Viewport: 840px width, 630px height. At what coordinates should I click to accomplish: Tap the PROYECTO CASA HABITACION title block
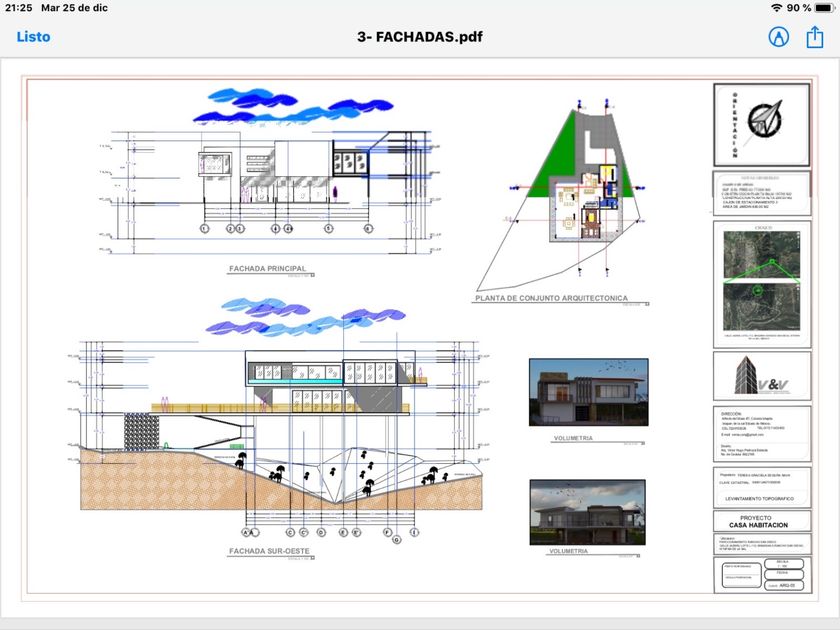(x=762, y=521)
